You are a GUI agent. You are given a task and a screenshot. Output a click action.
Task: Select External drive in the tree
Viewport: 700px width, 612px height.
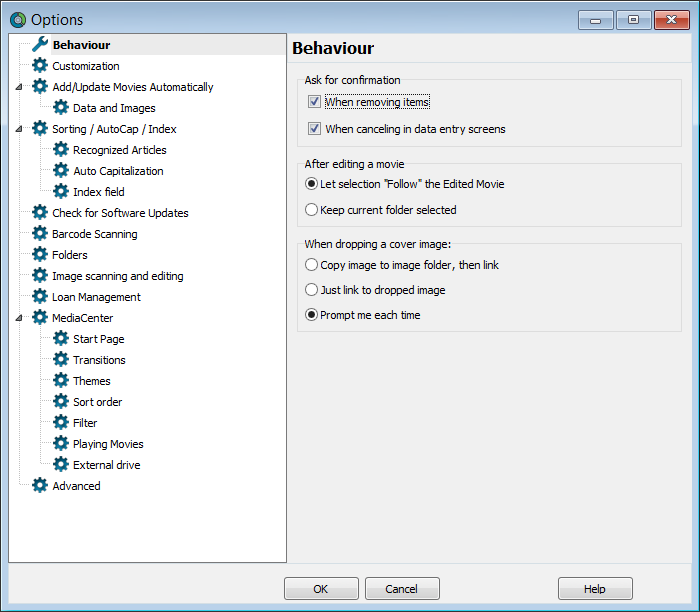pyautogui.click(x=107, y=465)
